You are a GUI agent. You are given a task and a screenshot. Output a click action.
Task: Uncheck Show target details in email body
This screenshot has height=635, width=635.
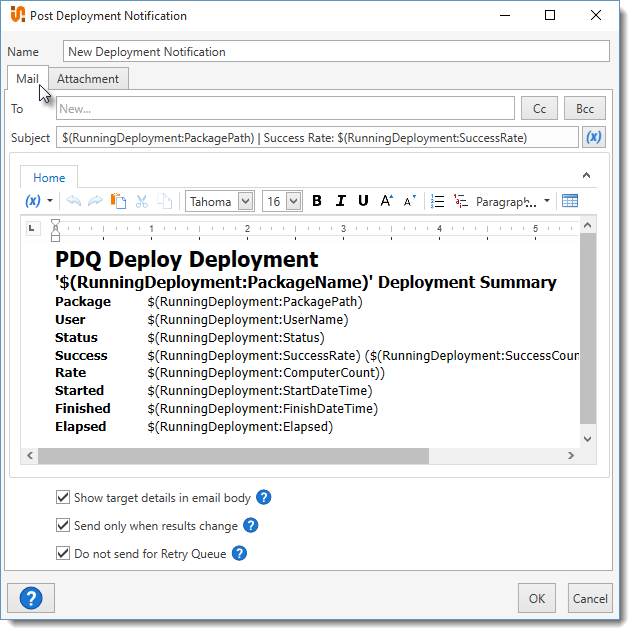tap(63, 497)
